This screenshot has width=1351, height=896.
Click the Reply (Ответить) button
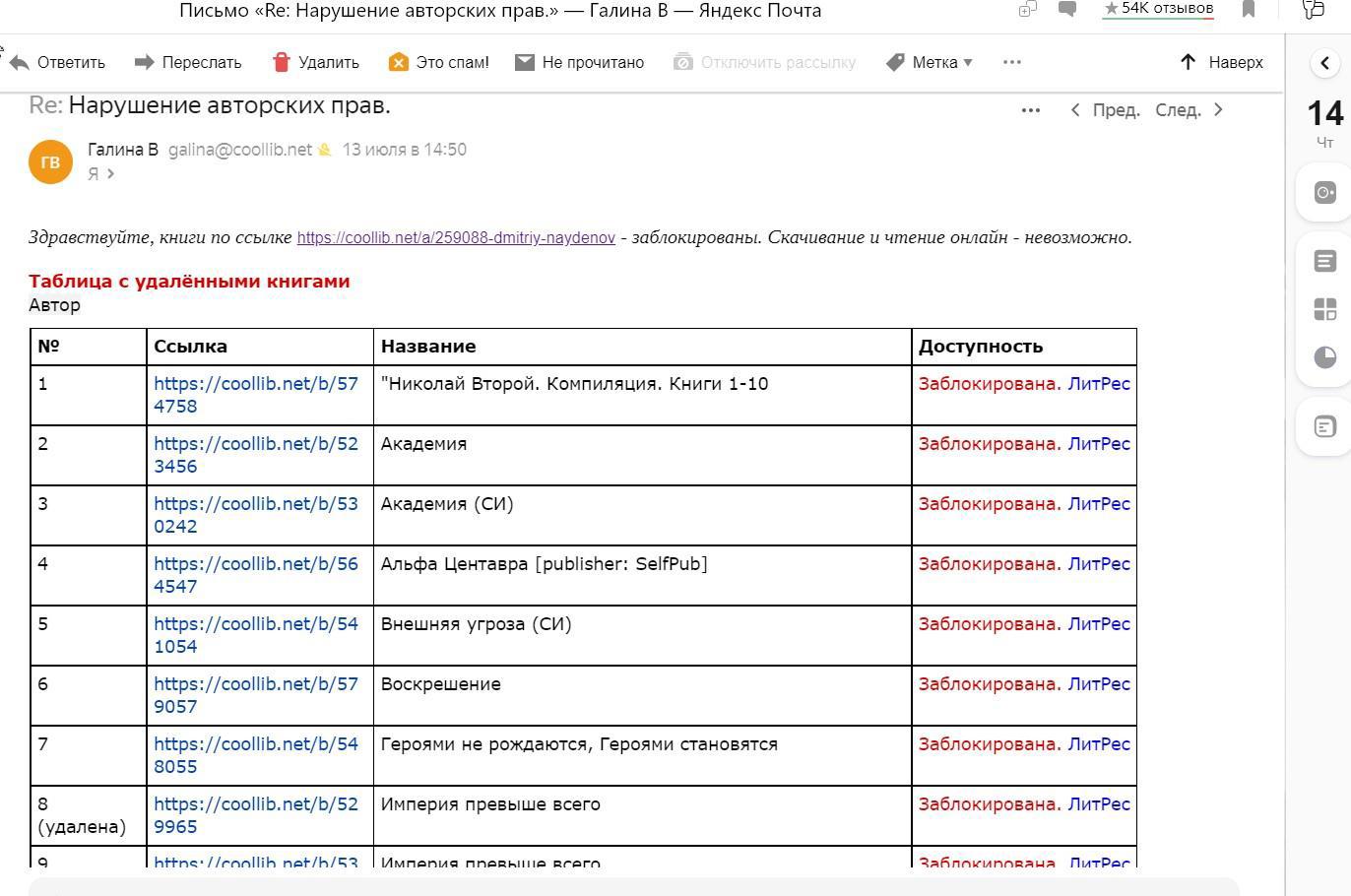coord(57,62)
